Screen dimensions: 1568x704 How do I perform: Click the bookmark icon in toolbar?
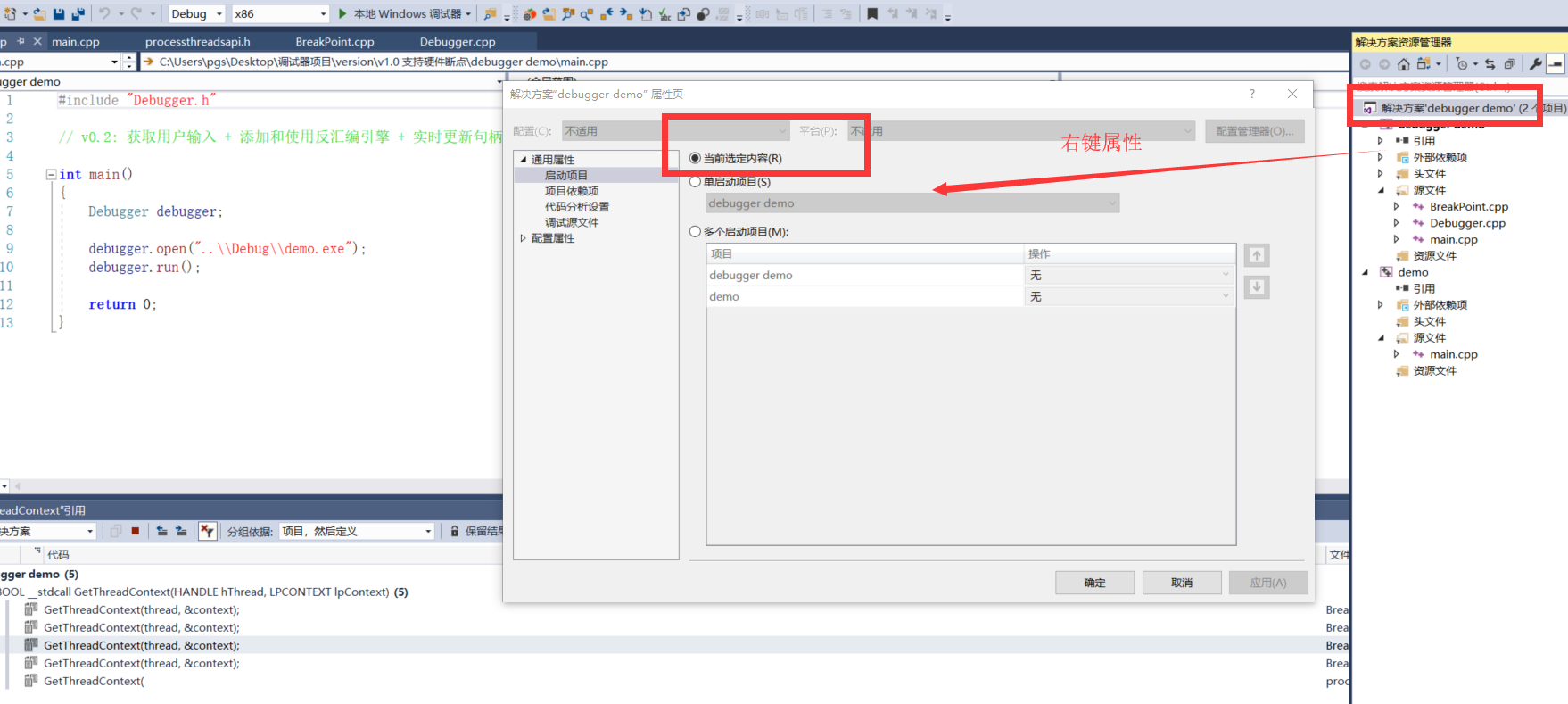tap(872, 13)
